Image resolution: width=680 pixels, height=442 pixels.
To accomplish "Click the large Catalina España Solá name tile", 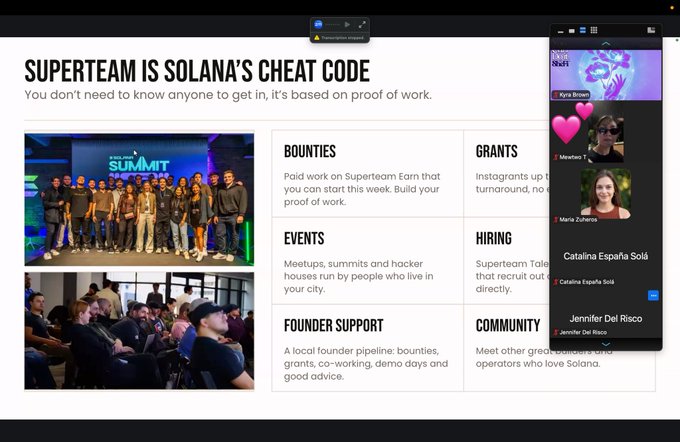I will click(x=606, y=256).
